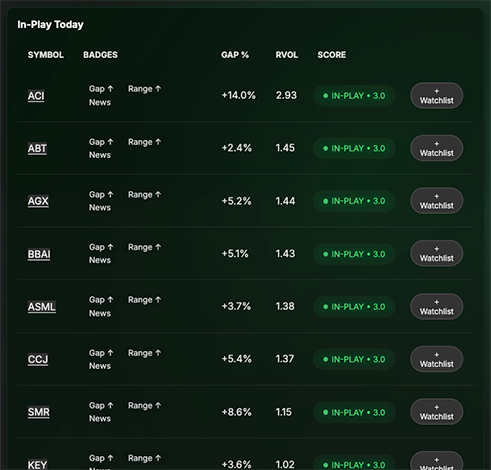
Task: Click the 1.43 RVOL value
Action: [285, 254]
